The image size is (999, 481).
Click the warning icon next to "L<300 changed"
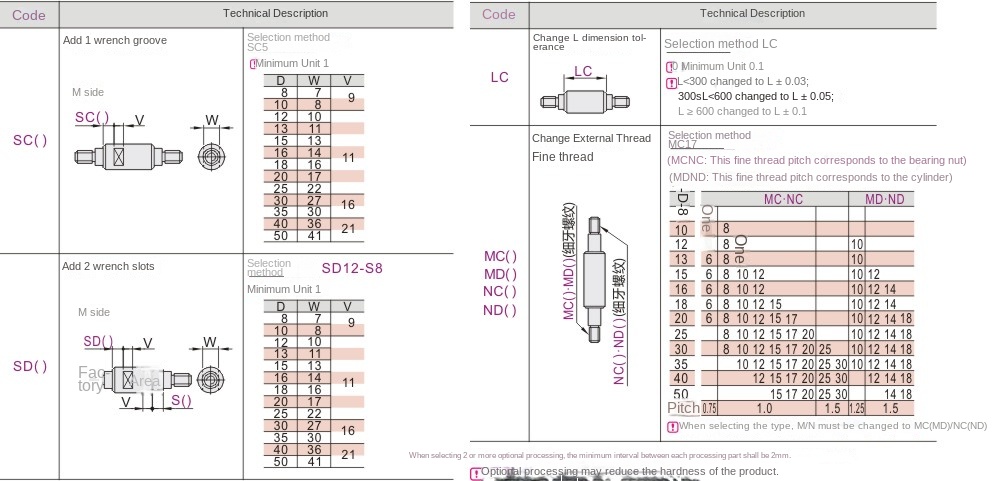tap(671, 83)
